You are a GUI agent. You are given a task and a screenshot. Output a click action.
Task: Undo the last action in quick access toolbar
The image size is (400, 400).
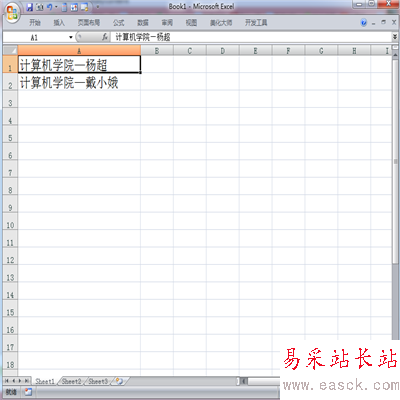(x=49, y=7)
